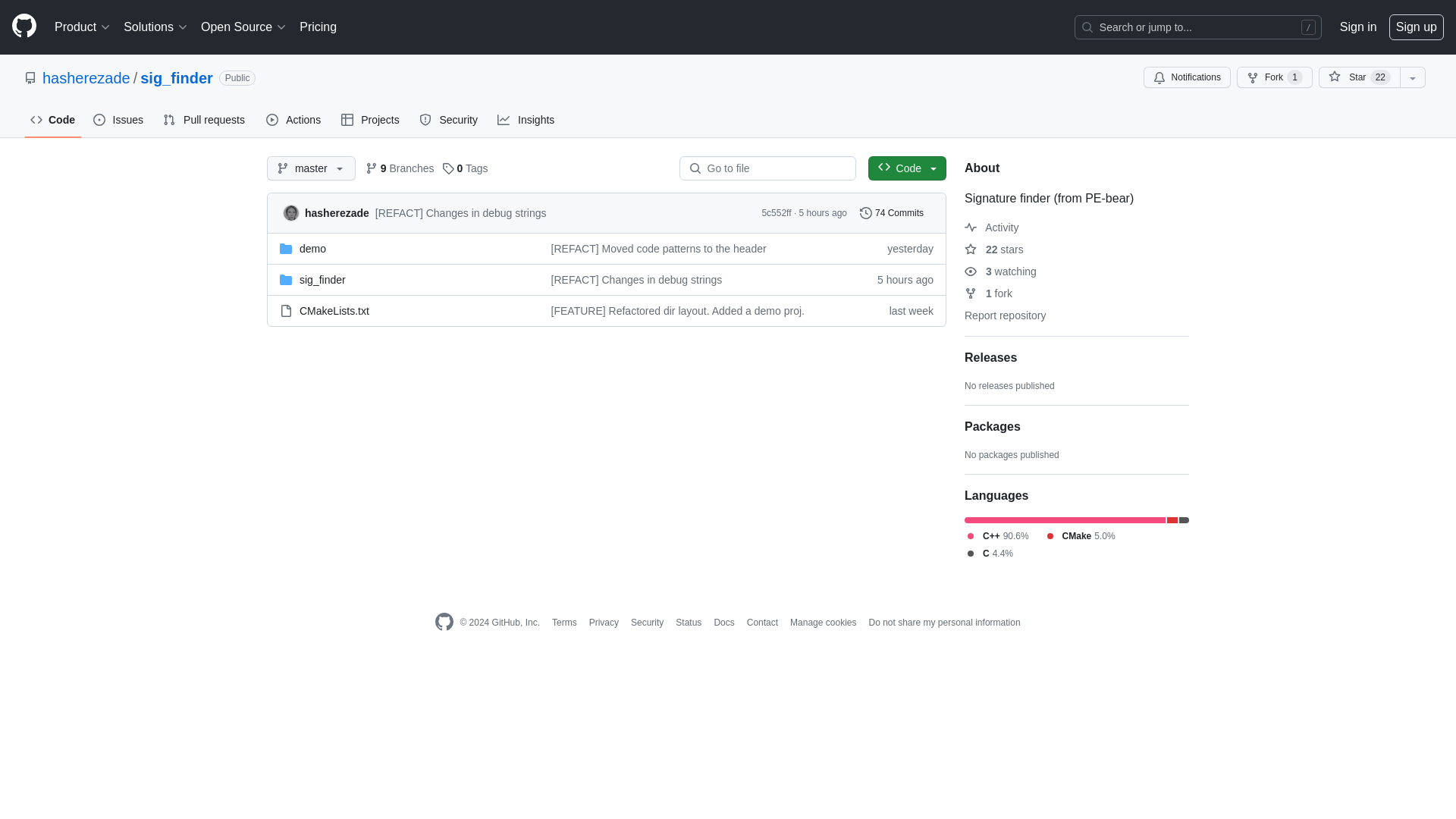
Task: Star the sig_finder repository
Action: click(1359, 77)
